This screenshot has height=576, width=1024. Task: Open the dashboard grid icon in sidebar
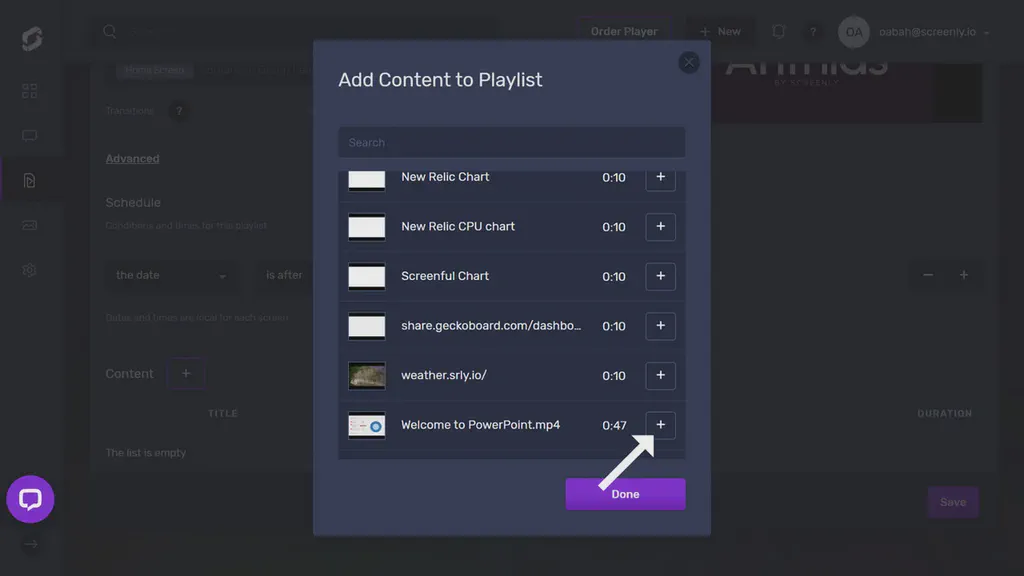tap(29, 91)
